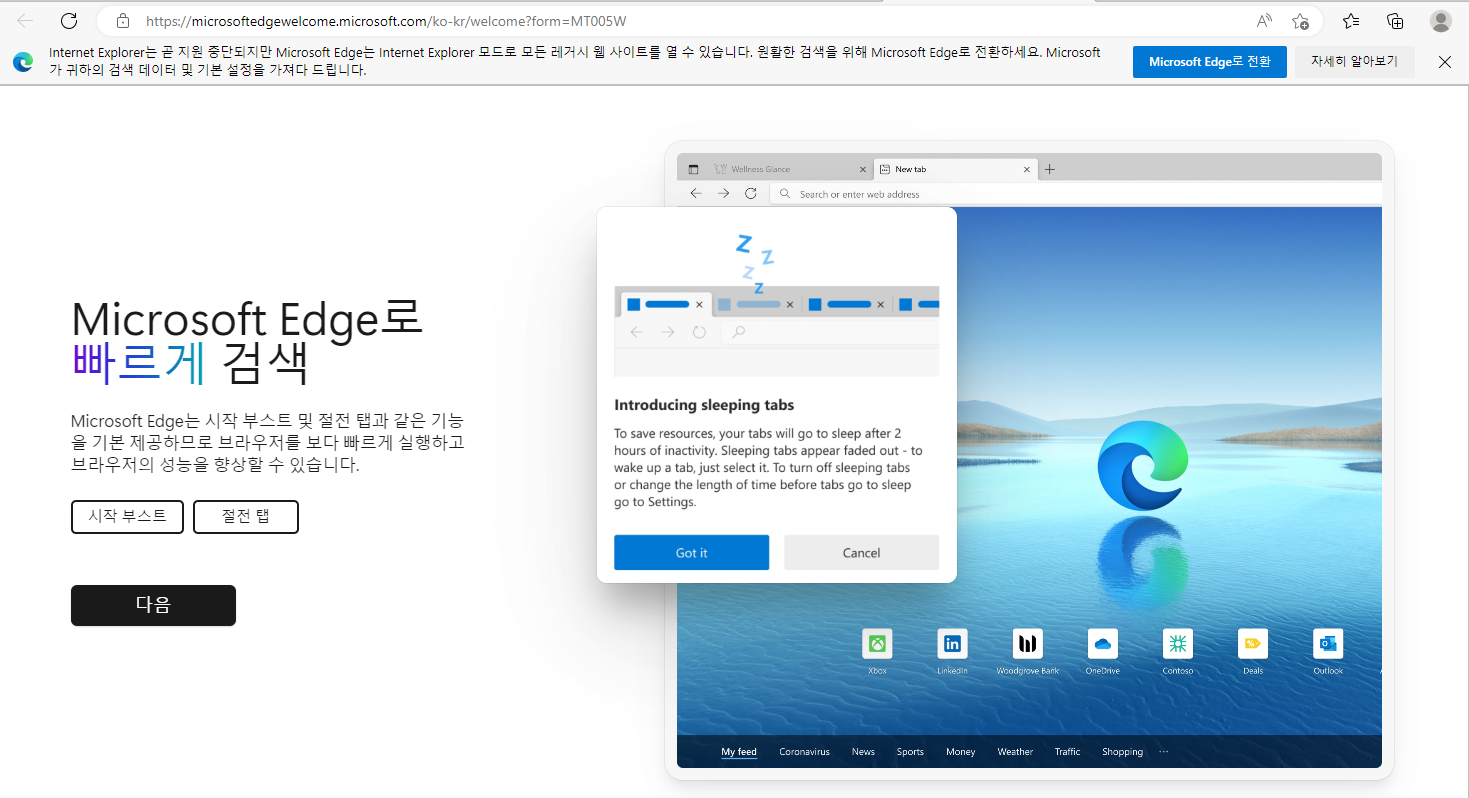Screen dimensions: 1469x798
Task: Click the 'Microsoft Edge로' headline text
Action: 248,320
